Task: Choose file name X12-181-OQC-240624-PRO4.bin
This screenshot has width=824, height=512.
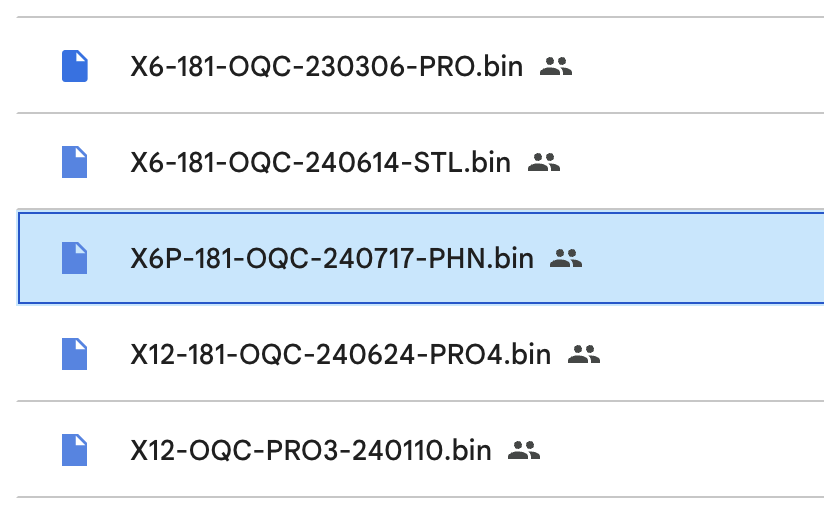Action: [x=341, y=354]
